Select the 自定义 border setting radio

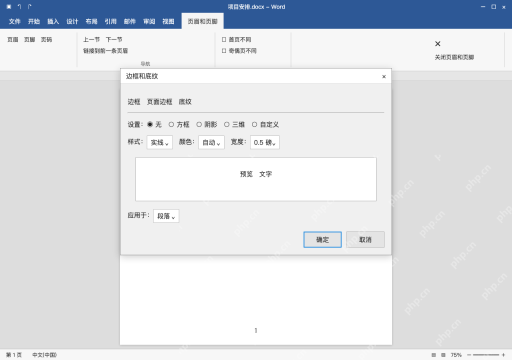(x=254, y=124)
